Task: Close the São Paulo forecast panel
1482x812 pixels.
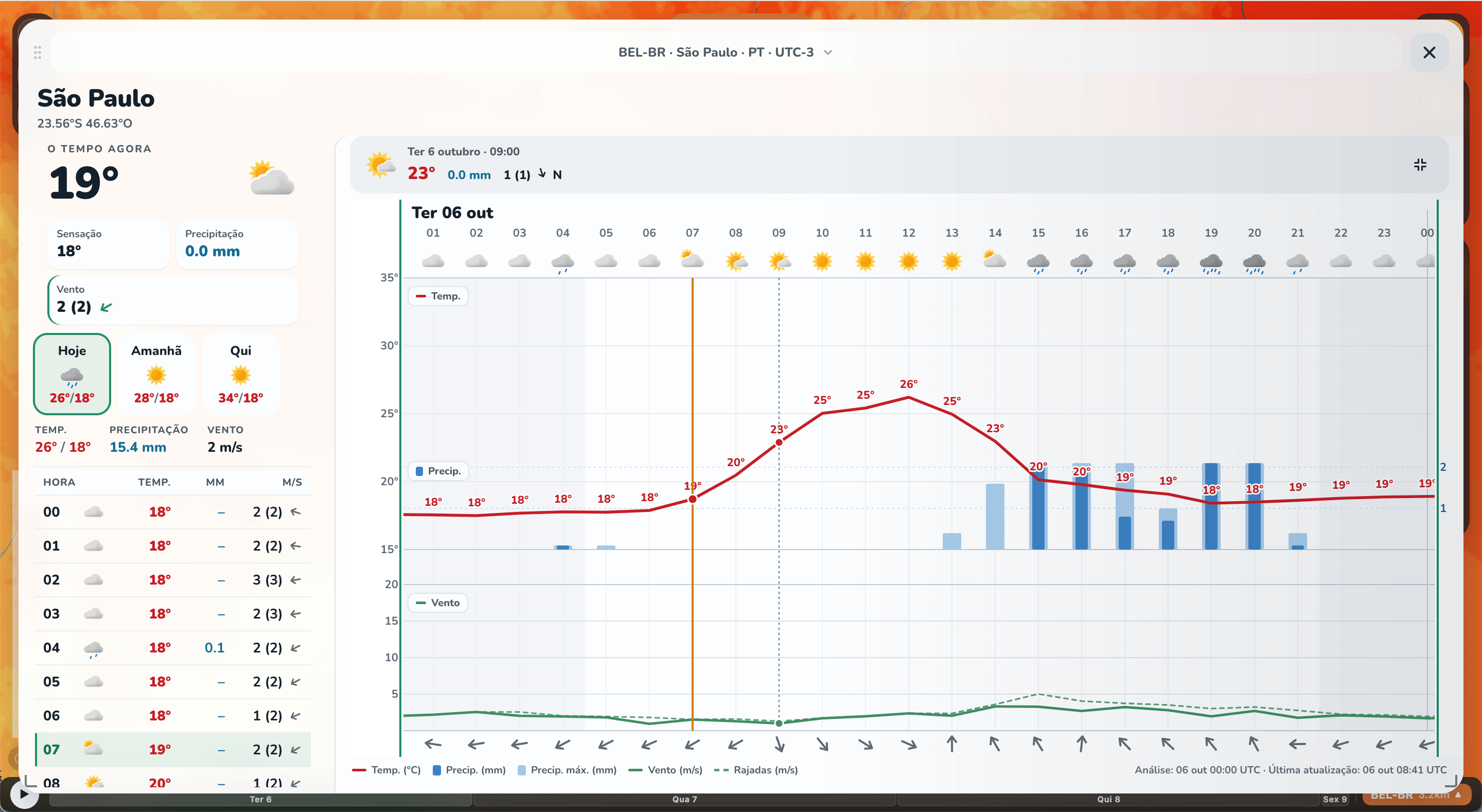Action: pos(1429,52)
